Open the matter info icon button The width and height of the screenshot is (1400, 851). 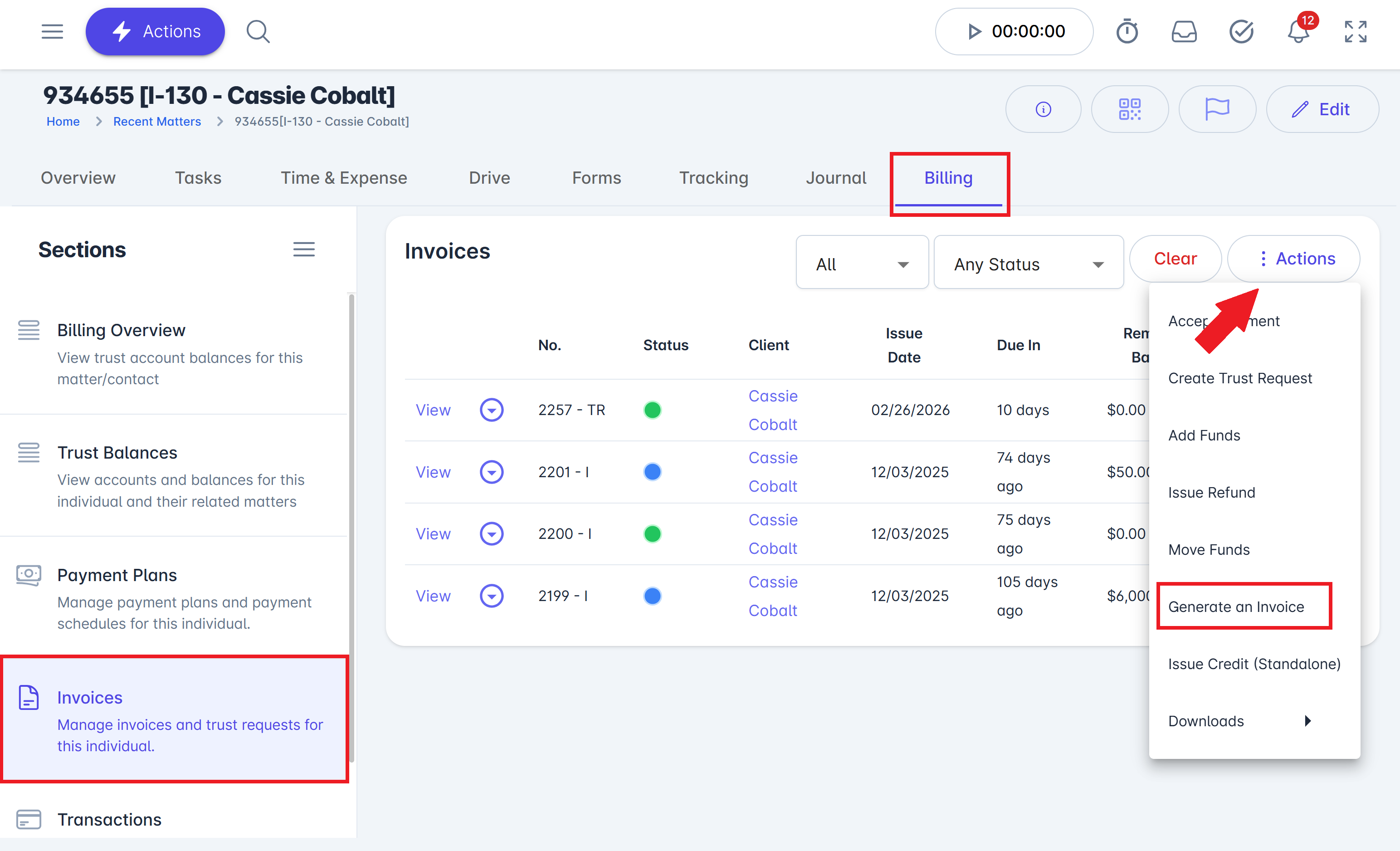pos(1043,109)
